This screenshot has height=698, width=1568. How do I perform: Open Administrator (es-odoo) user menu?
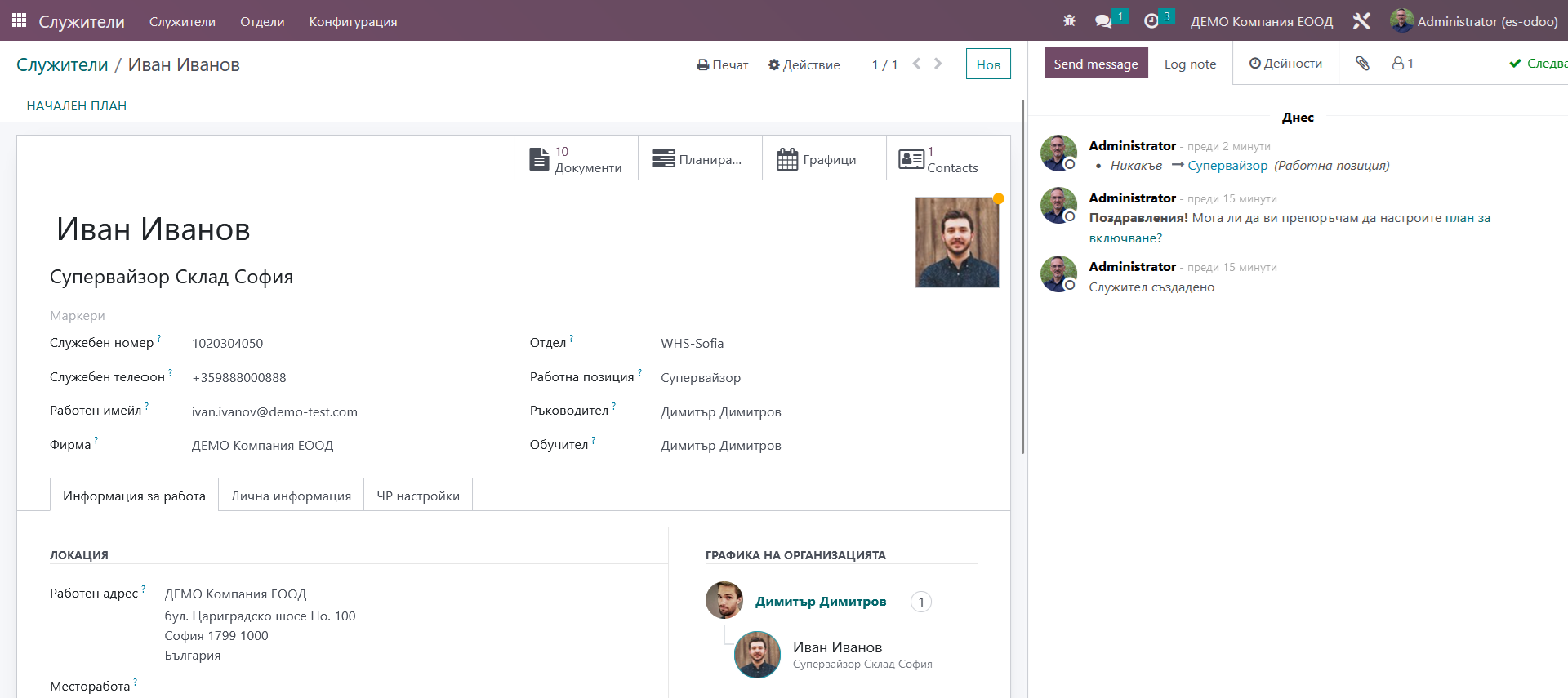1474,21
